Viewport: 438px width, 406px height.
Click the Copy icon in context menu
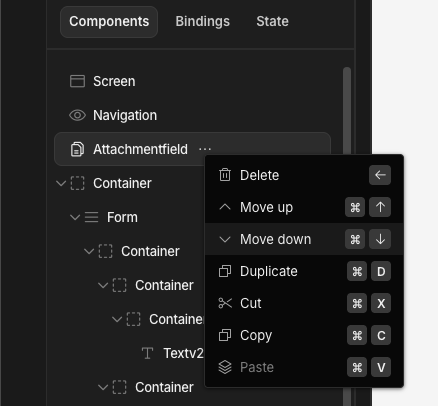pyautogui.click(x=225, y=335)
